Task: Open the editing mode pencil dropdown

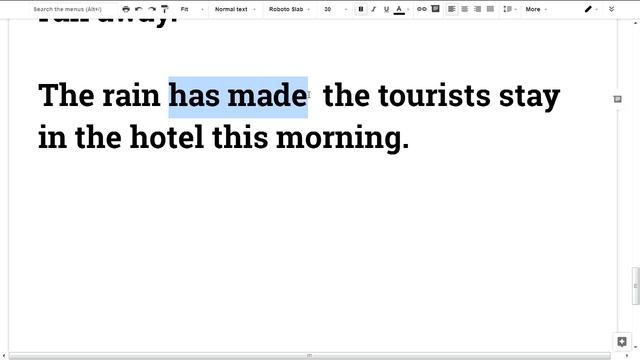Action: pyautogui.click(x=591, y=9)
